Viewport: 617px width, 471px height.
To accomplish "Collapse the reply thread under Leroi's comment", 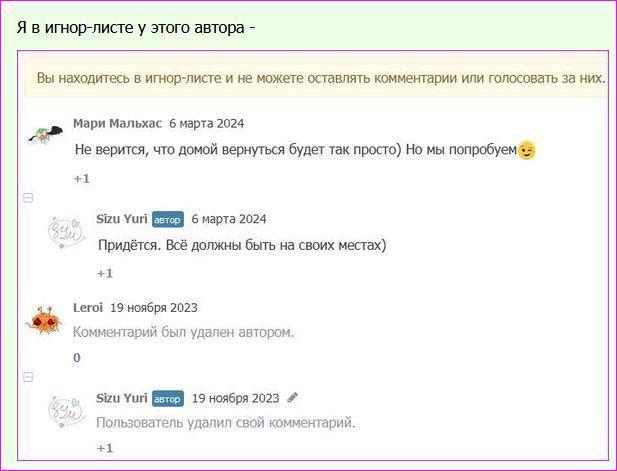I will (x=29, y=377).
